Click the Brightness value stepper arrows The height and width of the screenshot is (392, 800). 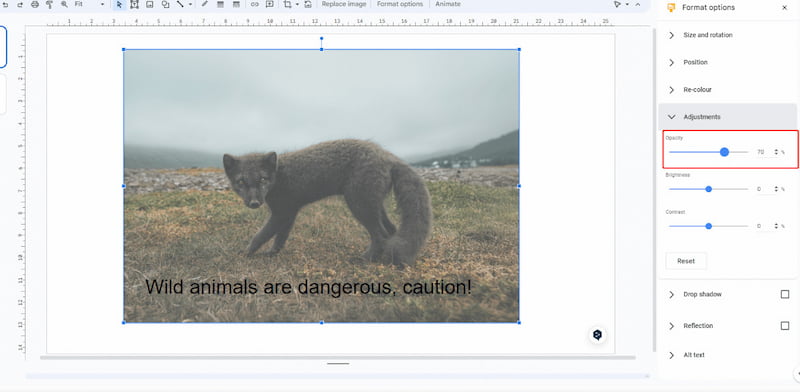(776, 189)
